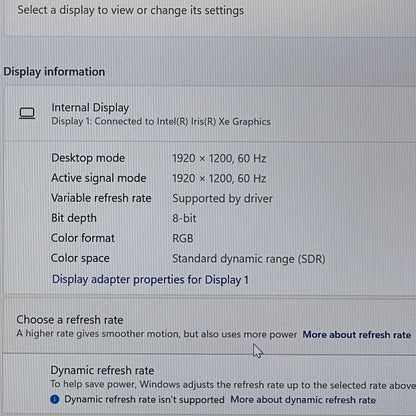Click the laptop icon beside Internal Display
Image resolution: width=416 pixels, height=416 pixels.
pos(27,113)
